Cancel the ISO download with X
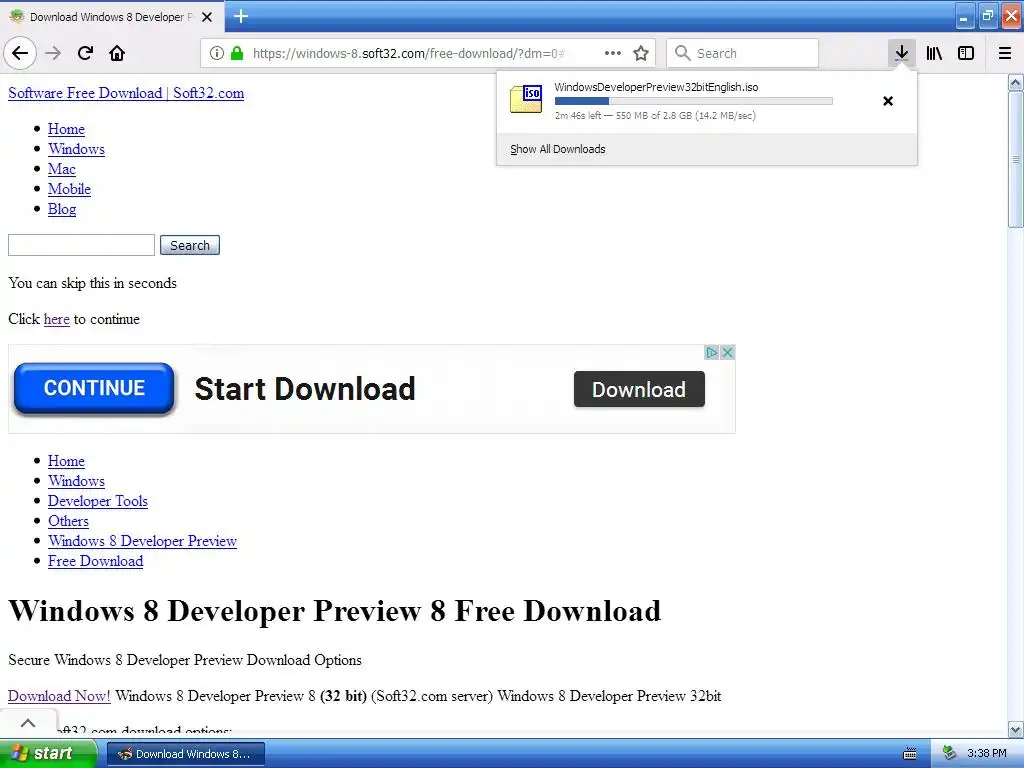Viewport: 1024px width, 768px height. pyautogui.click(x=888, y=101)
